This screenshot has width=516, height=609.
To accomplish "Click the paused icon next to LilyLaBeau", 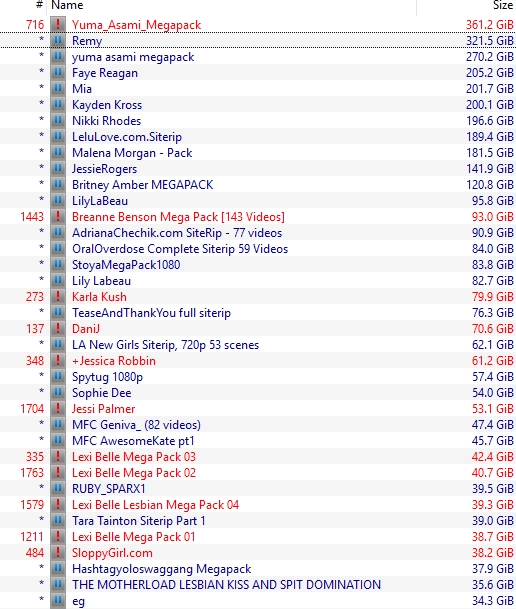I will 58,201.
